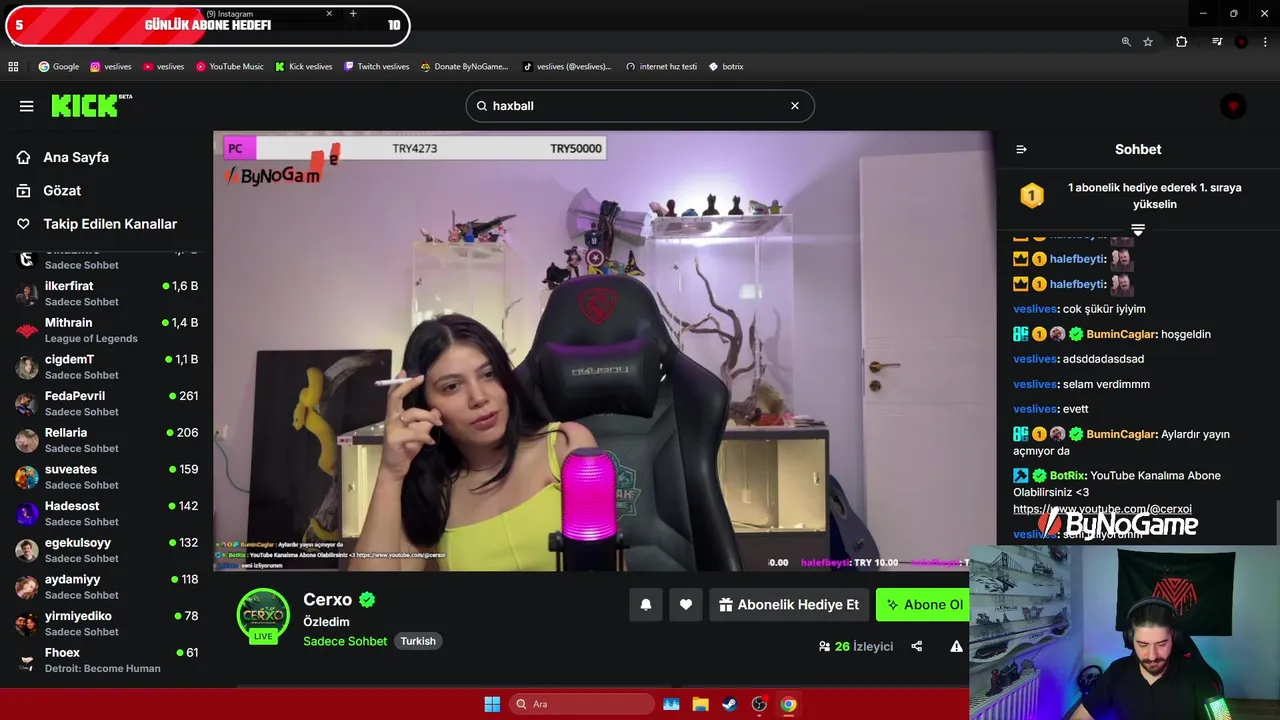The height and width of the screenshot is (720, 1280).
Task: Click the Cerxo channel name
Action: tap(328, 599)
